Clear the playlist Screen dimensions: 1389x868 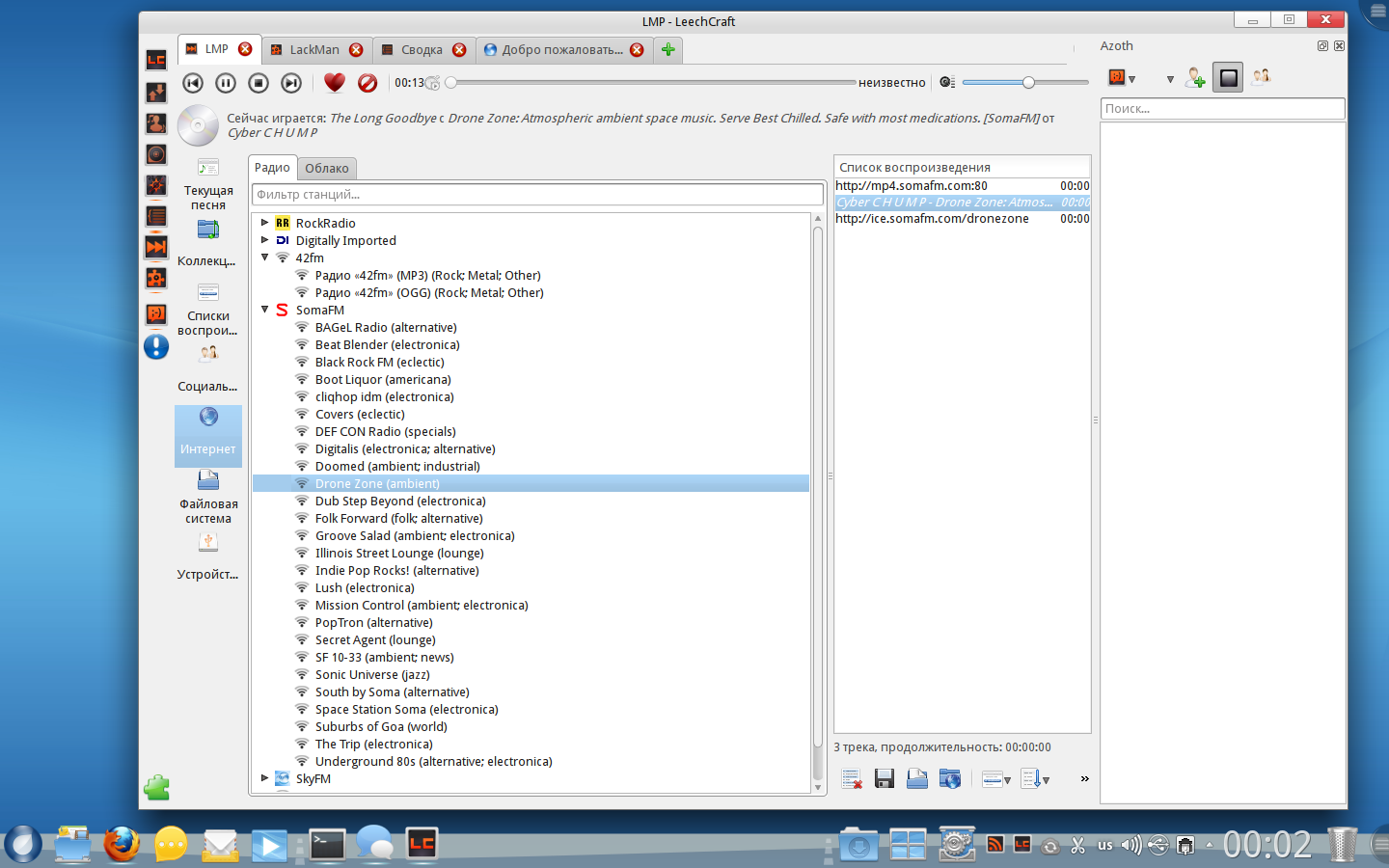[851, 778]
